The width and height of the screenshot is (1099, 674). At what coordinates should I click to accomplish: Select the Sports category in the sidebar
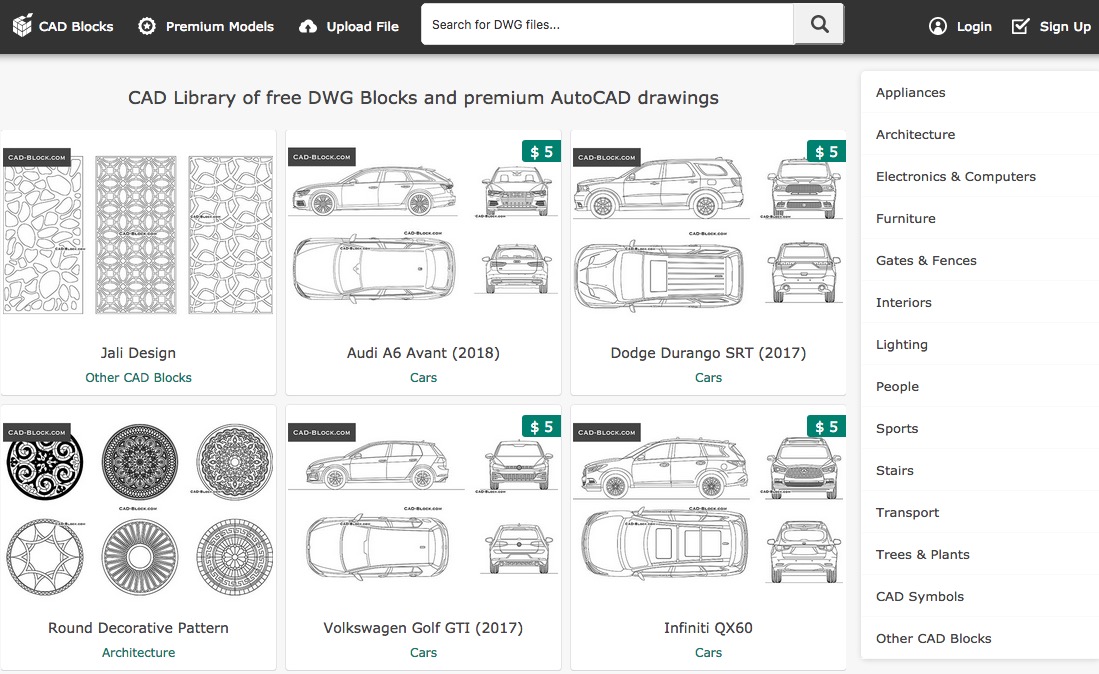coord(980,429)
